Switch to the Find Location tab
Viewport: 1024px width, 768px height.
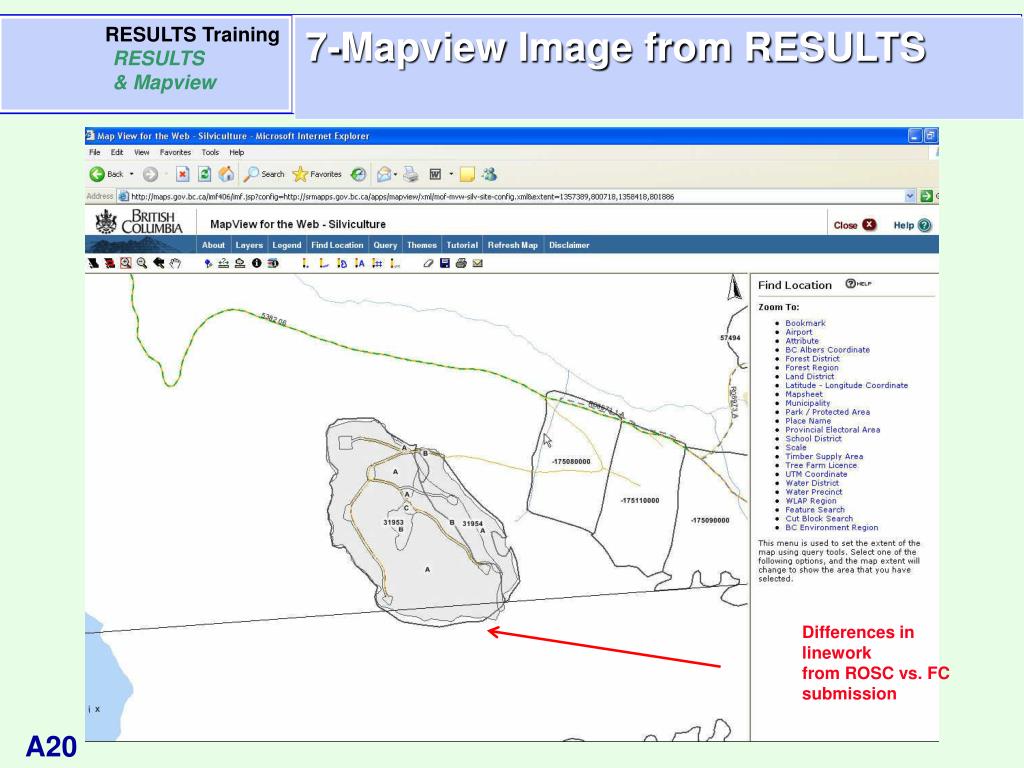[337, 245]
